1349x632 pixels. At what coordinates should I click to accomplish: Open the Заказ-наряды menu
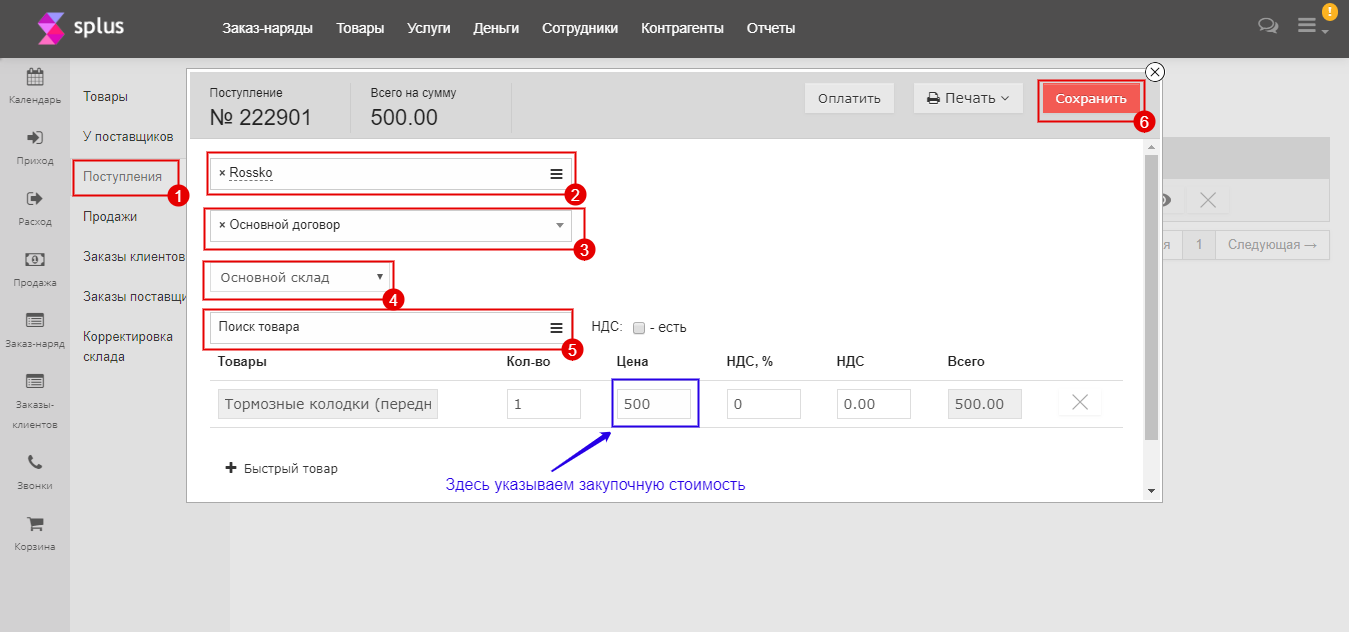click(267, 28)
